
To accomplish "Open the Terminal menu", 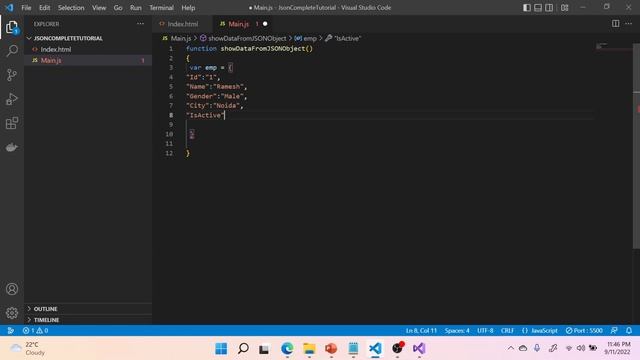I will (161, 8).
